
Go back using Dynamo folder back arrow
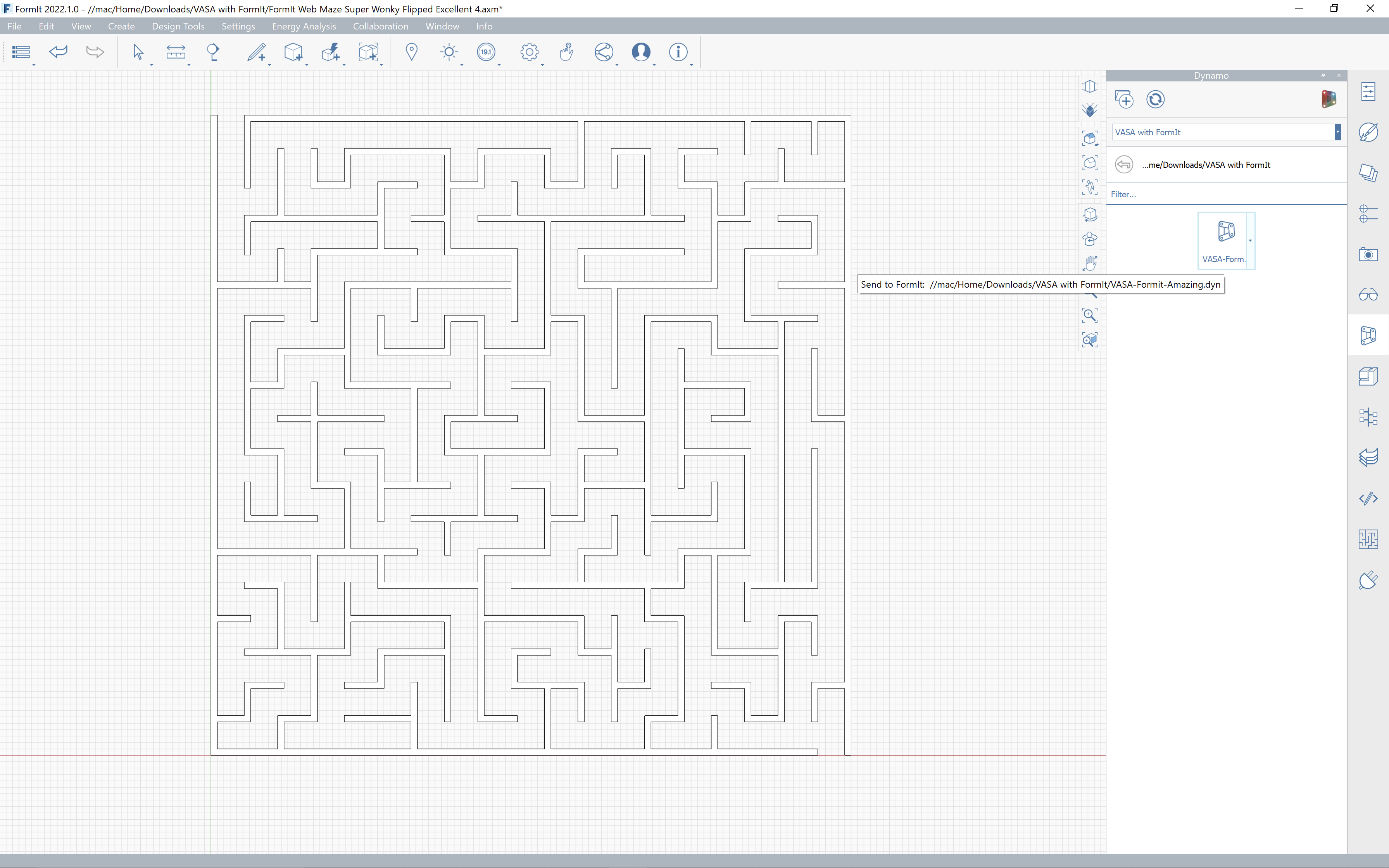1124,165
